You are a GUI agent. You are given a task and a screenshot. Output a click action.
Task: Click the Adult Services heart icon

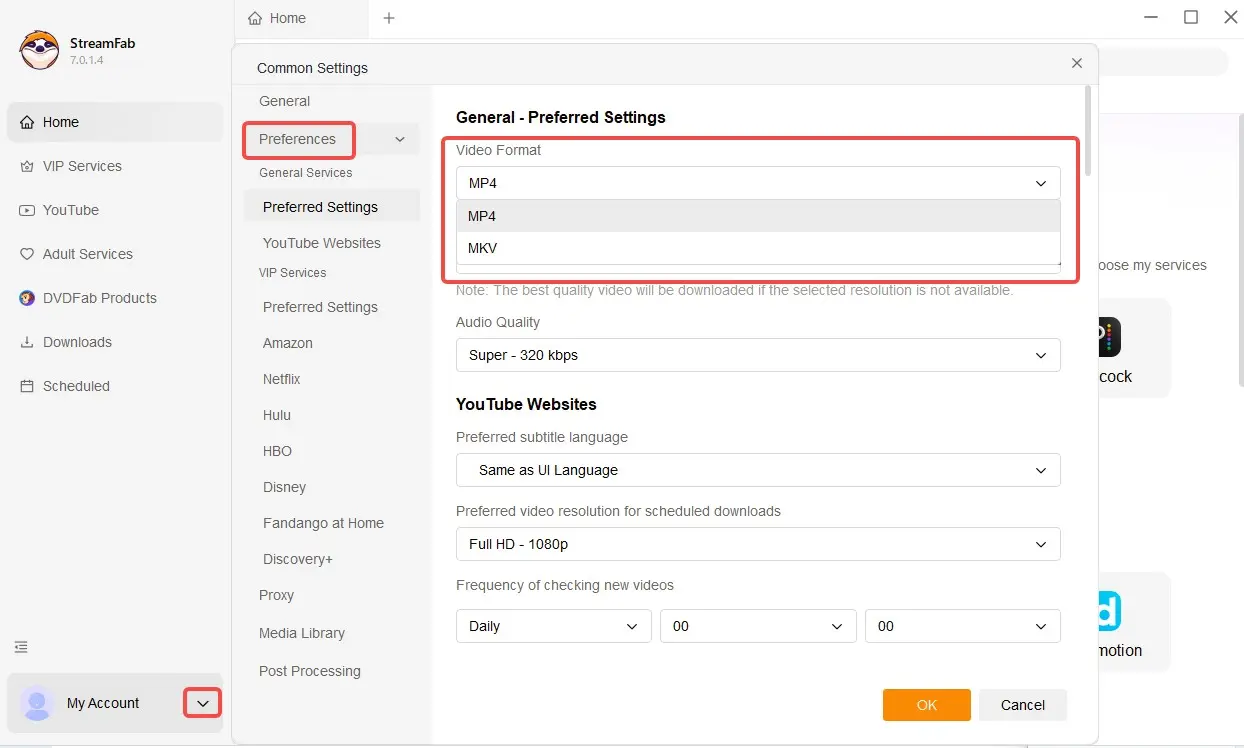pyautogui.click(x=26, y=254)
